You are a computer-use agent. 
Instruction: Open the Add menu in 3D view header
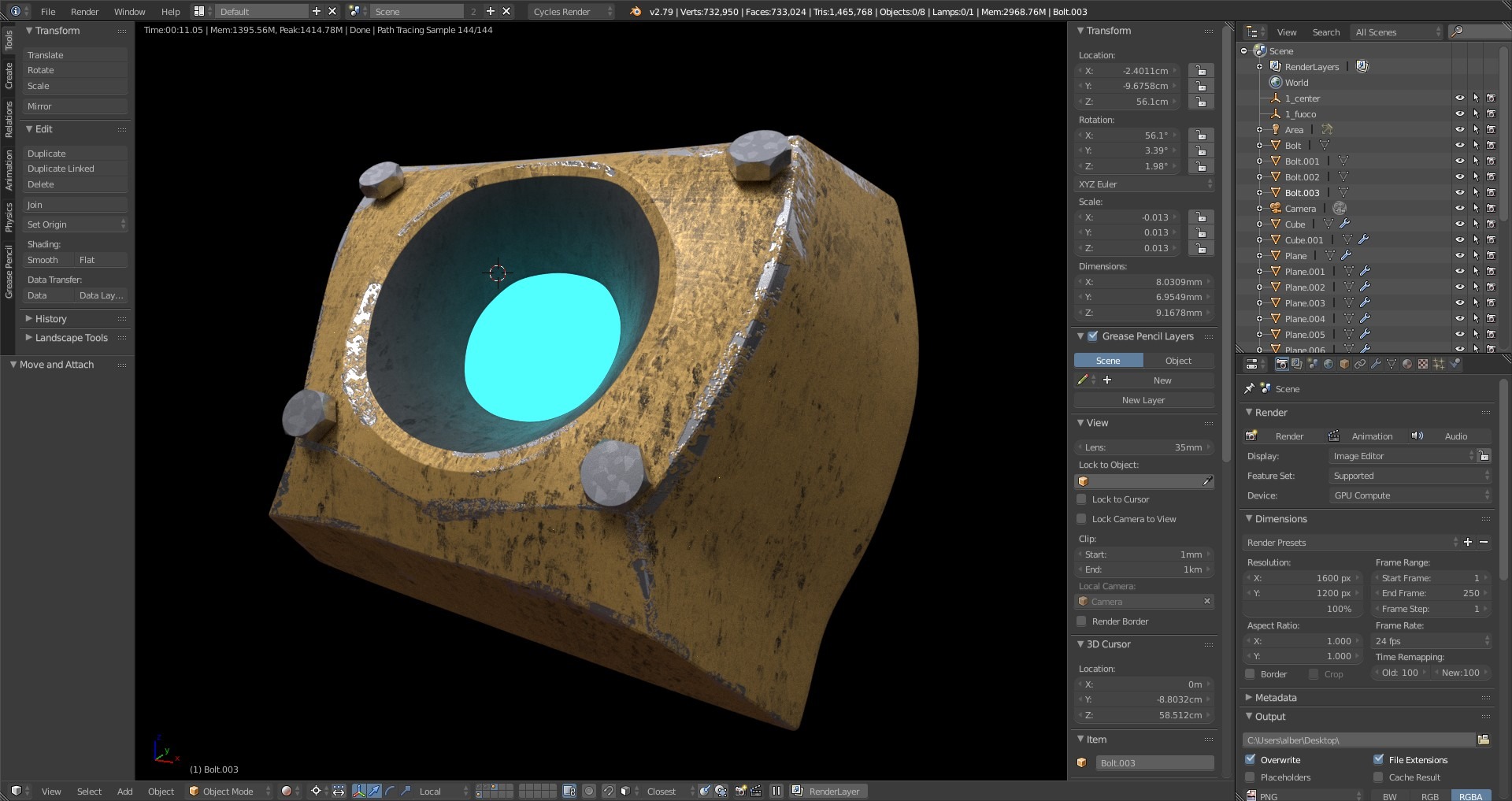point(124,791)
